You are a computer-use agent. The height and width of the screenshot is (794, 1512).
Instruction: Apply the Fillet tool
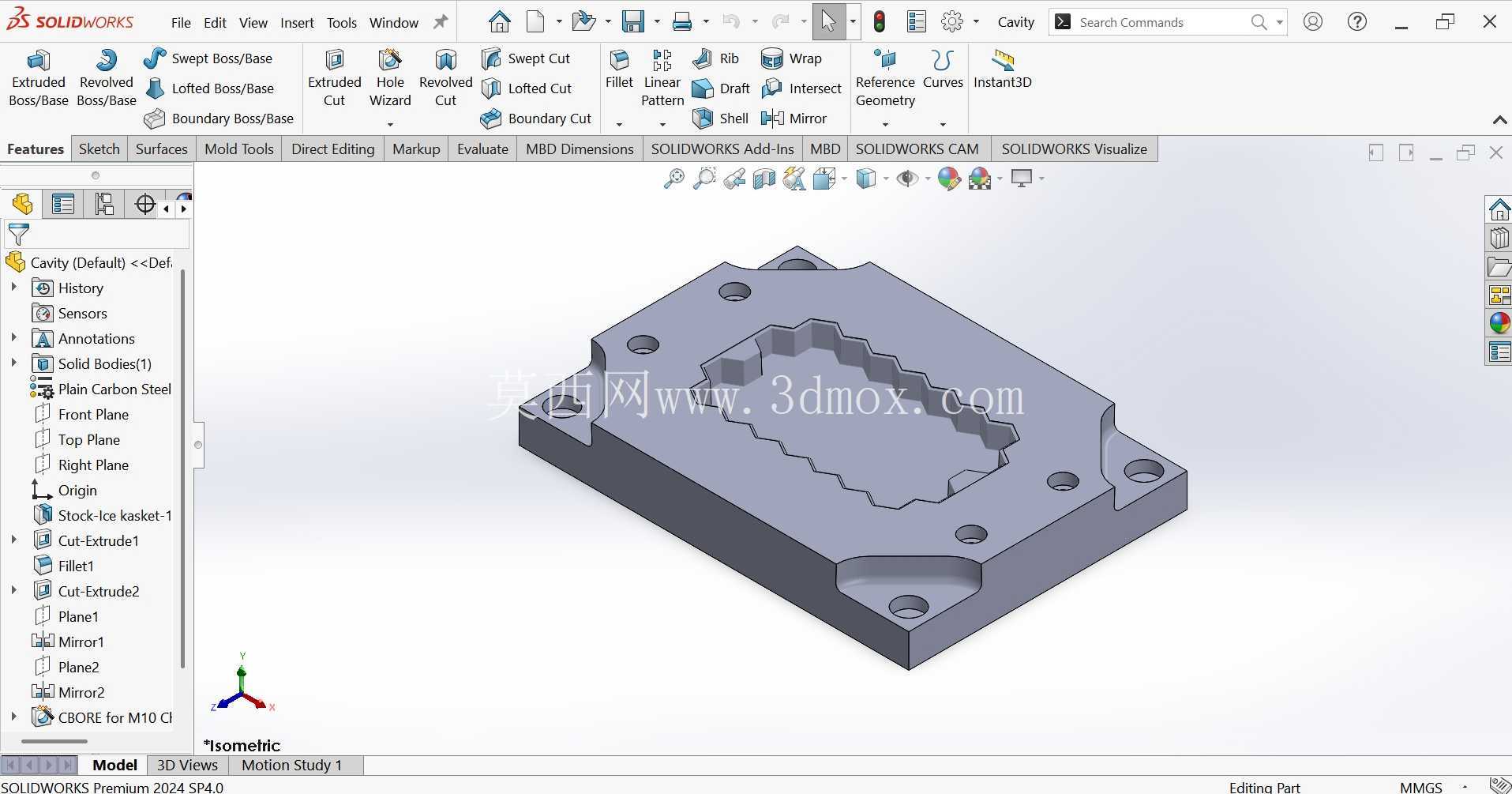coord(619,70)
